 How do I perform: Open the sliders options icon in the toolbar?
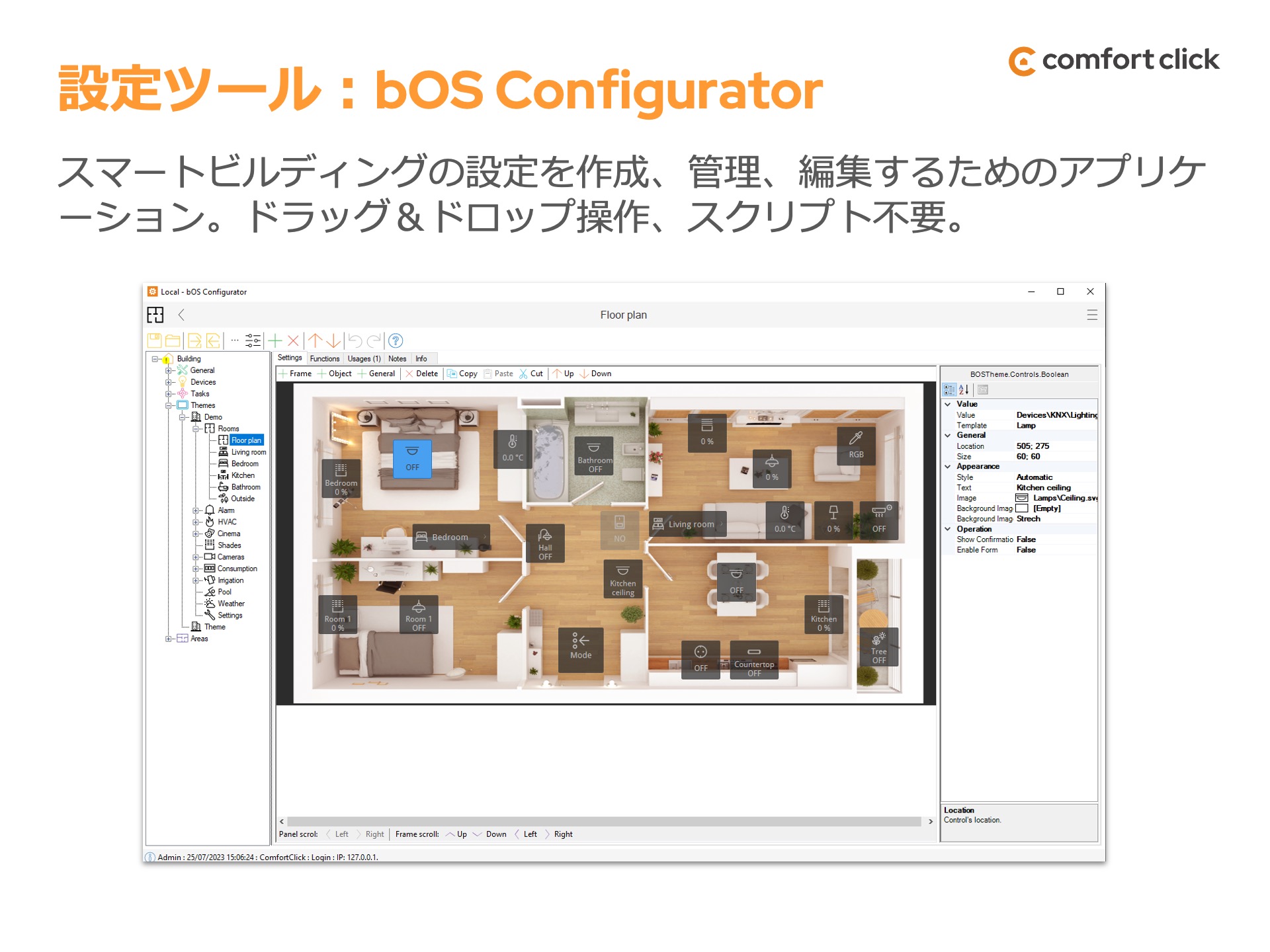tap(253, 340)
